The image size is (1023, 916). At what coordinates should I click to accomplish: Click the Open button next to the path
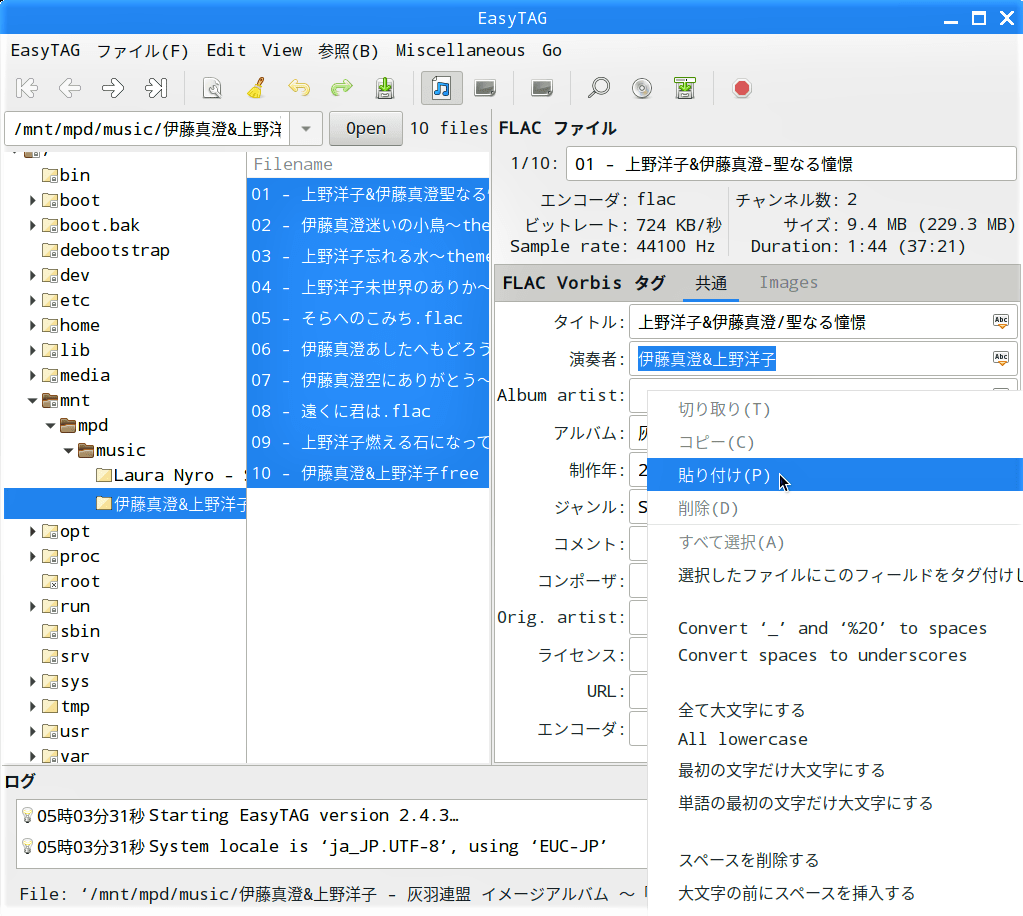365,129
